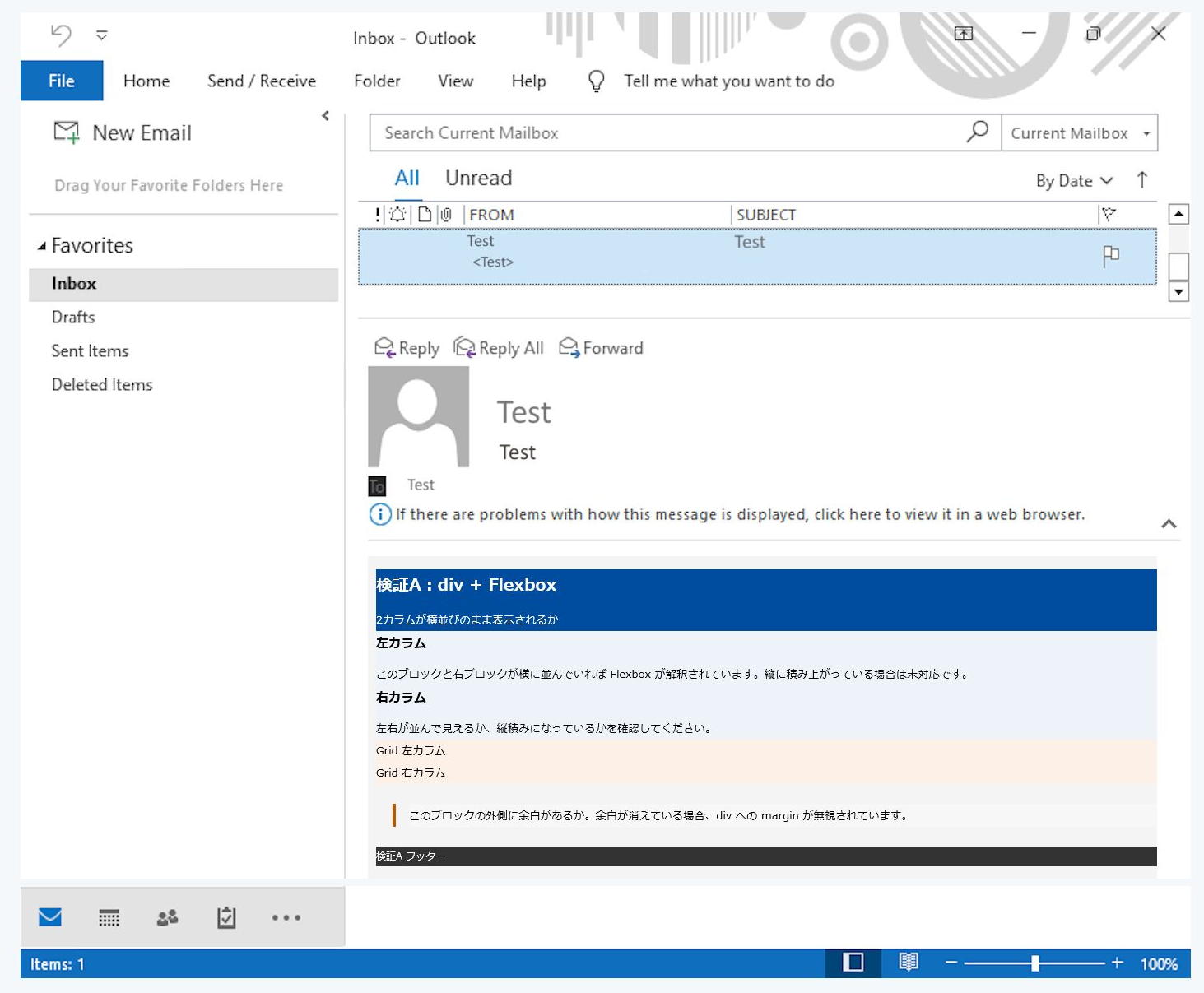Sort by item type page icon column
This screenshot has width=1204, height=993.
pos(425,215)
